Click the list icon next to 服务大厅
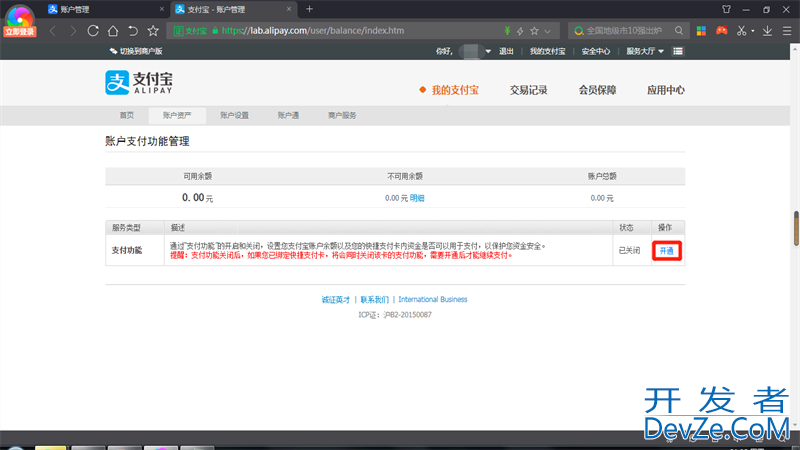The width and height of the screenshot is (800, 450). tap(678, 51)
